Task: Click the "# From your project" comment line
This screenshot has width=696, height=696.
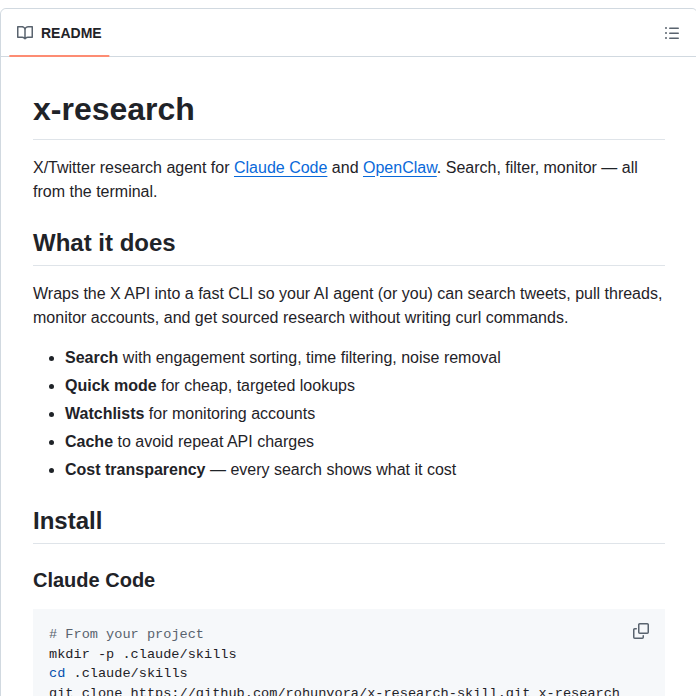Action: pyautogui.click(x=126, y=634)
